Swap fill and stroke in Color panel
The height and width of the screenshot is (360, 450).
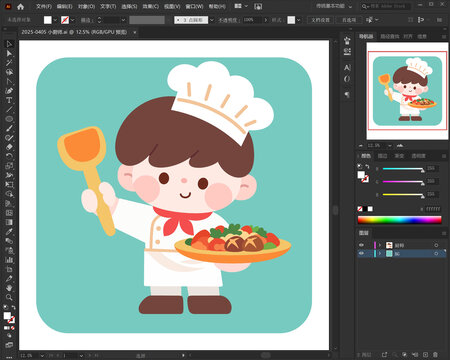click(367, 166)
